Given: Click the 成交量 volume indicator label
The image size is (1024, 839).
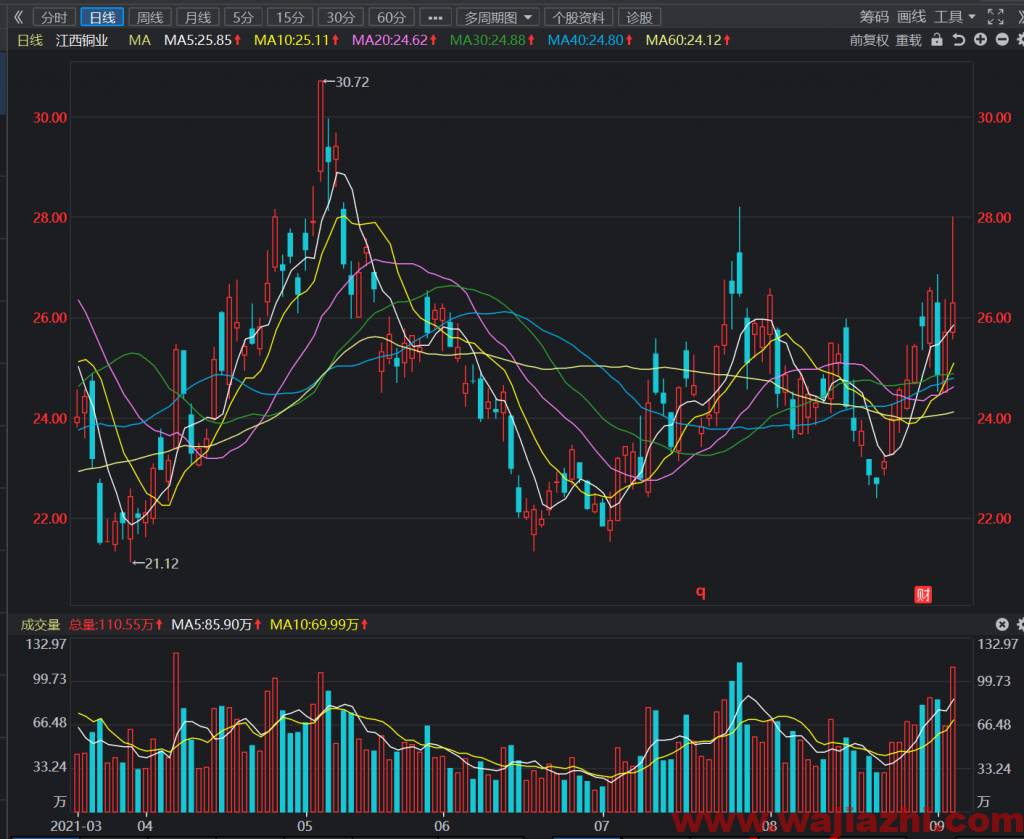Looking at the screenshot, I should pos(40,625).
